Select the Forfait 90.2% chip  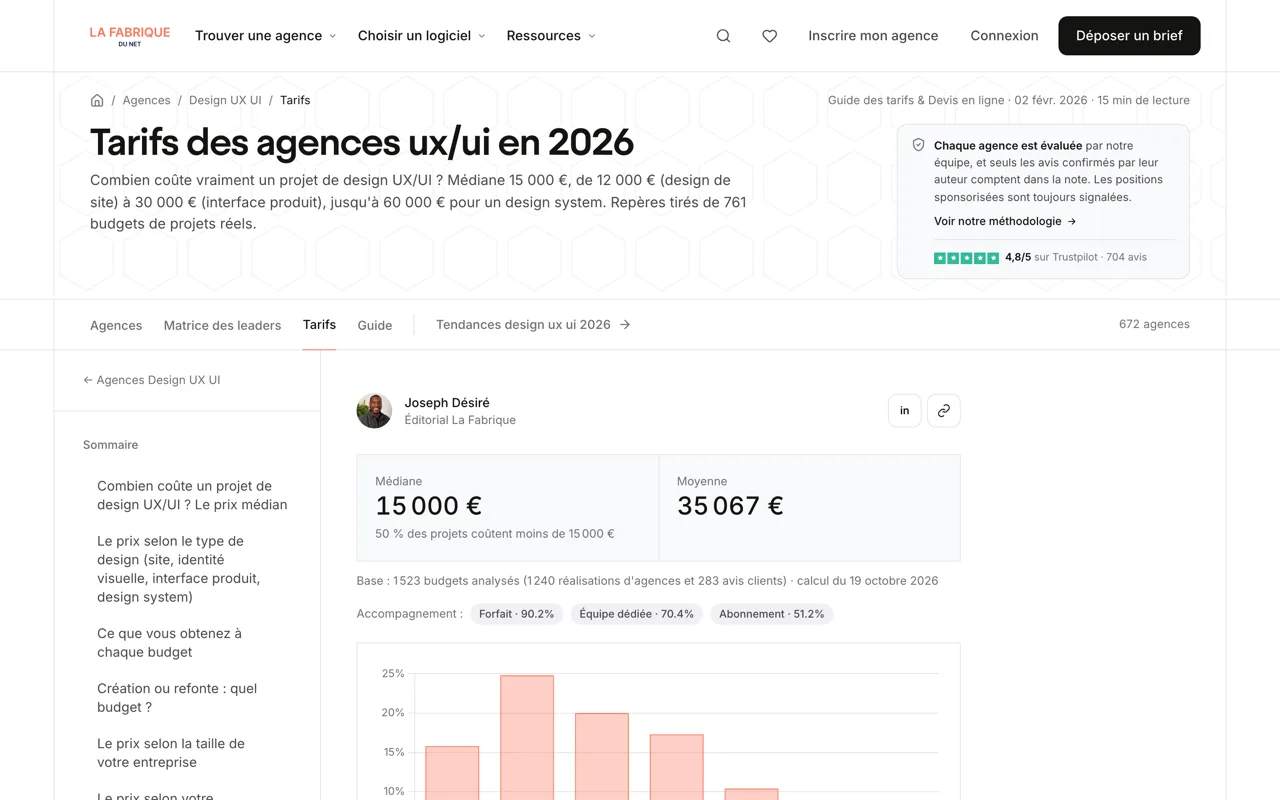coord(516,614)
